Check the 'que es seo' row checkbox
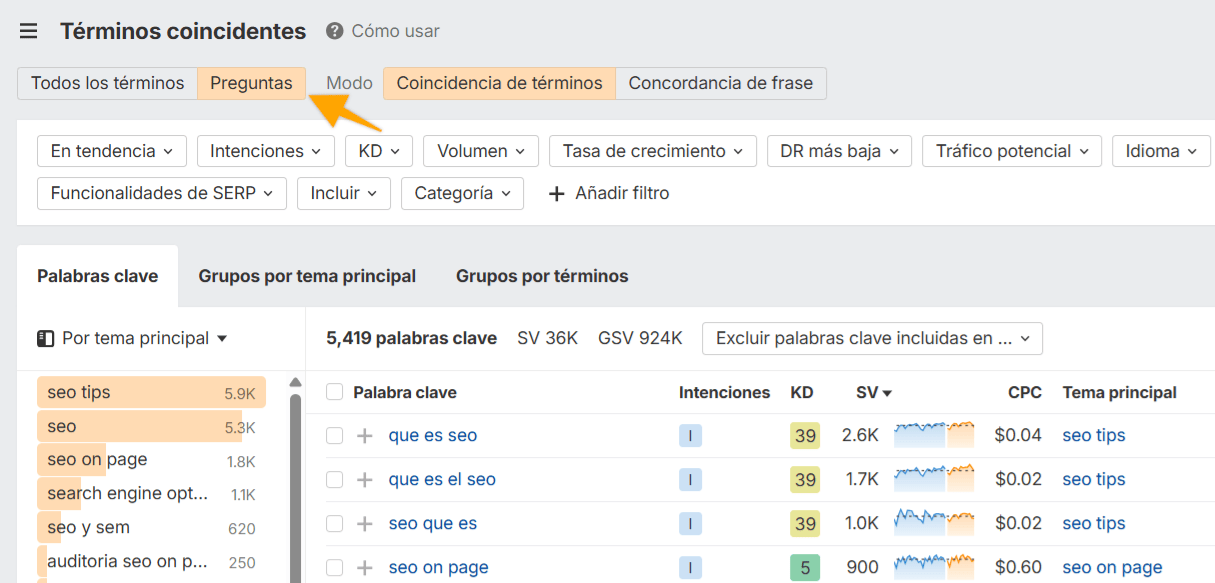Viewport: 1215px width, 583px height. tap(335, 436)
